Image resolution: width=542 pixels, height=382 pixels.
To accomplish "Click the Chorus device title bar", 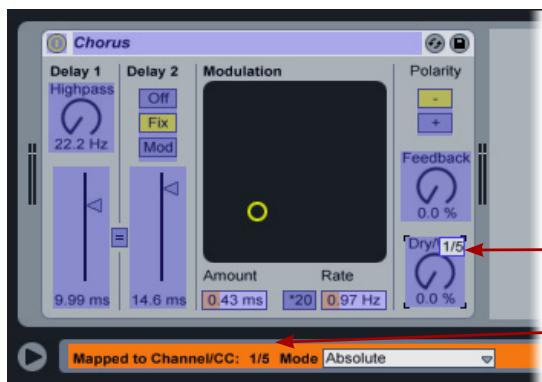I will pyautogui.click(x=247, y=43).
